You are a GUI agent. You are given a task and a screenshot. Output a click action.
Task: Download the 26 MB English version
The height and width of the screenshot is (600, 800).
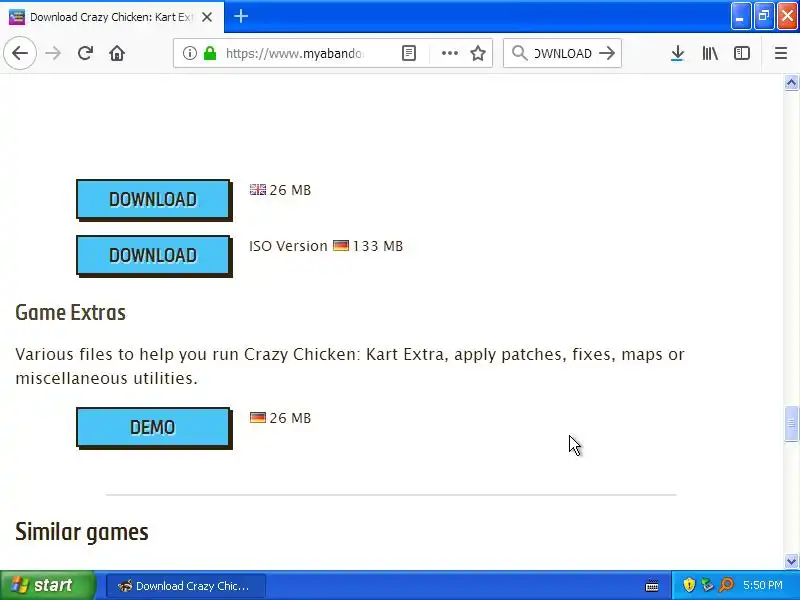pyautogui.click(x=153, y=199)
